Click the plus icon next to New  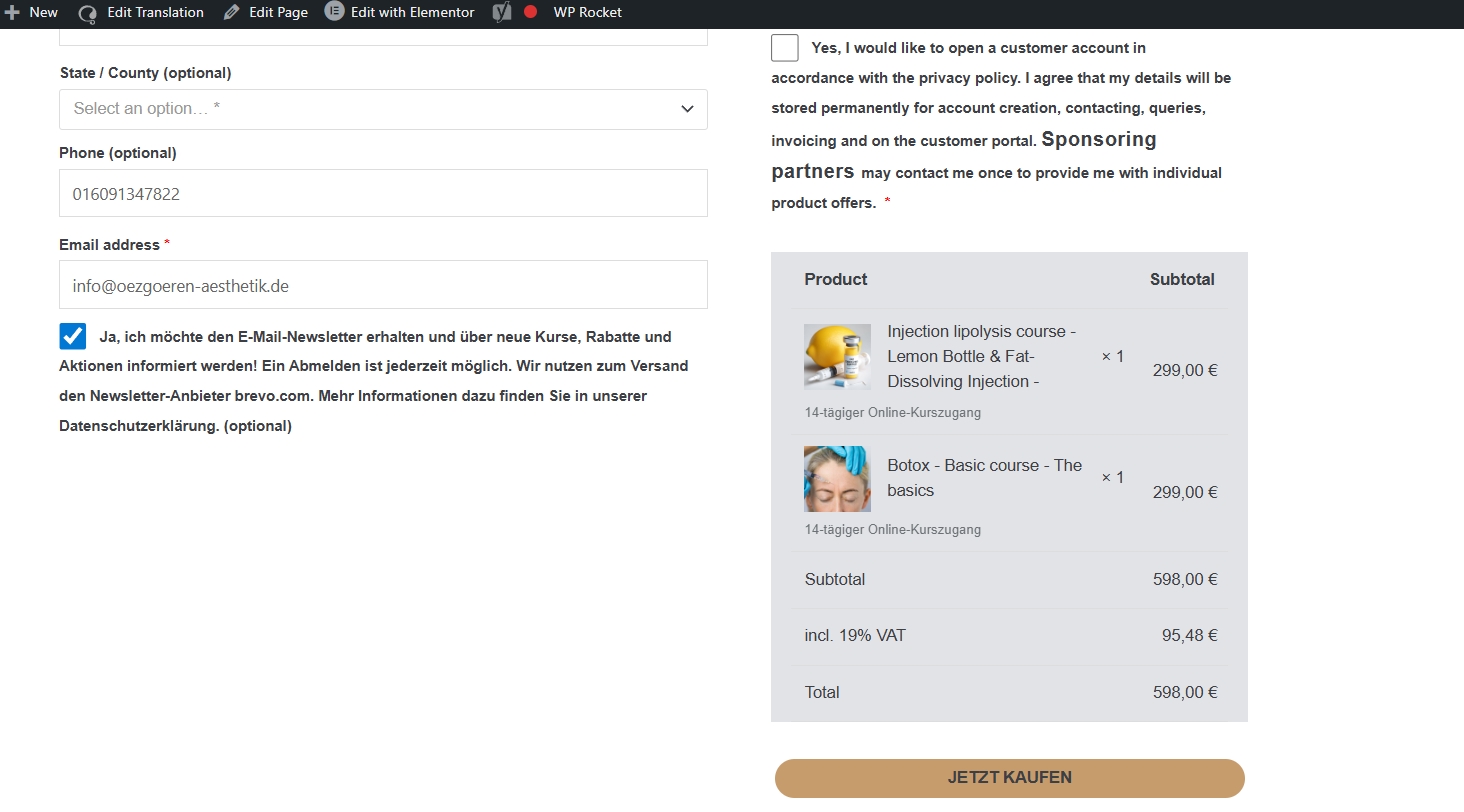pos(12,12)
